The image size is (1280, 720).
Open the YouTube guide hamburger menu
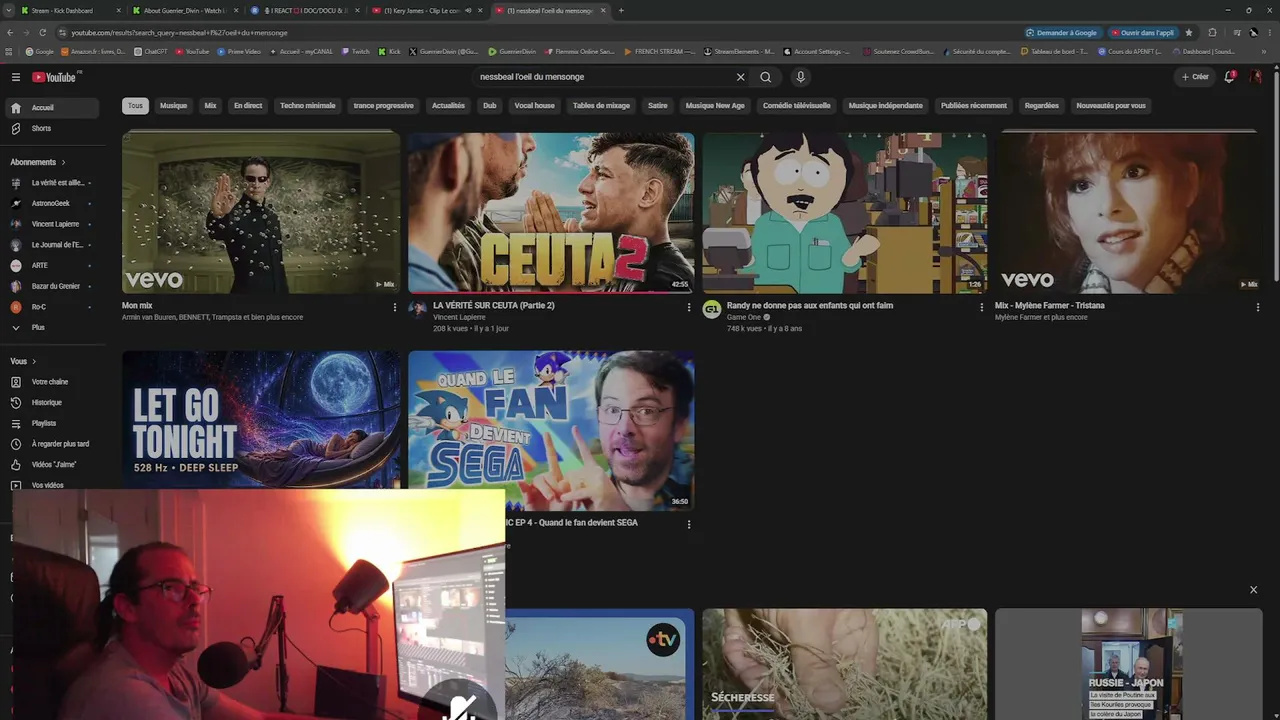[16, 77]
